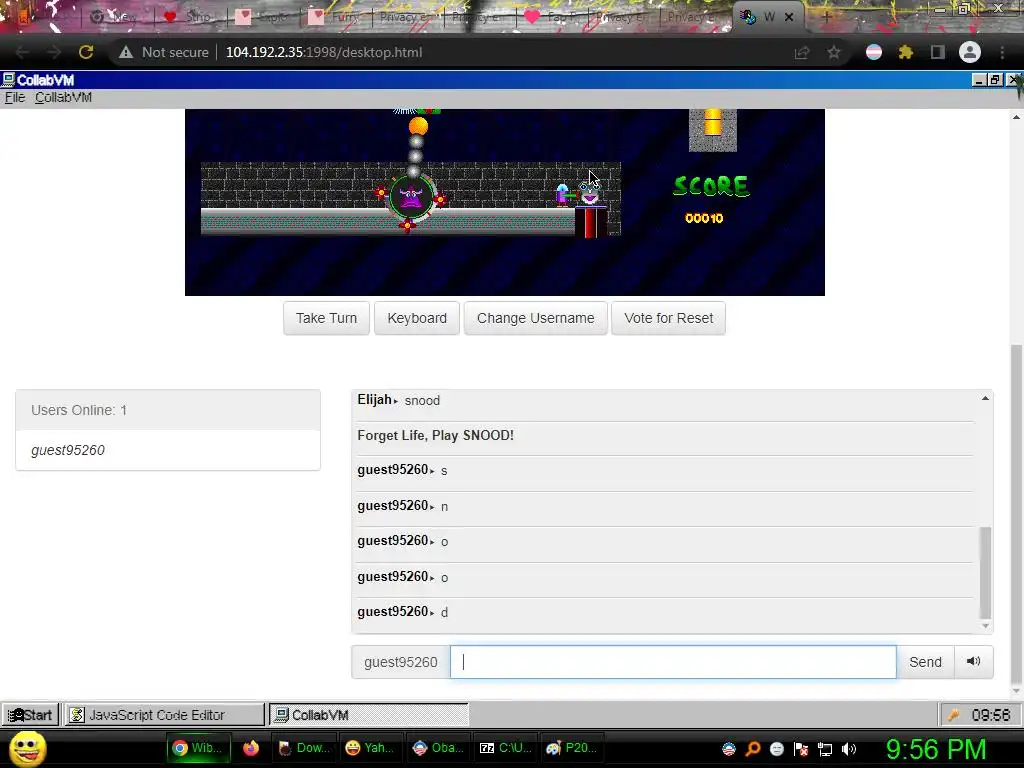Open Firefox icon in host taskbar
Screen dimensions: 1024x768
[251, 748]
